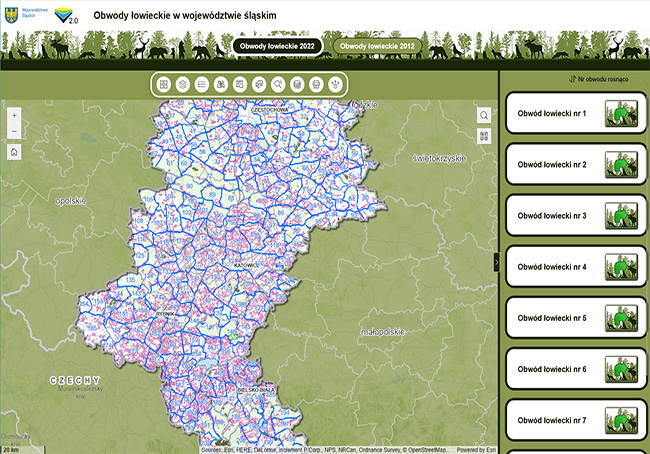Change sorting 'Nr obwodu rosnąco'
The height and width of the screenshot is (454, 650).
click(598, 79)
